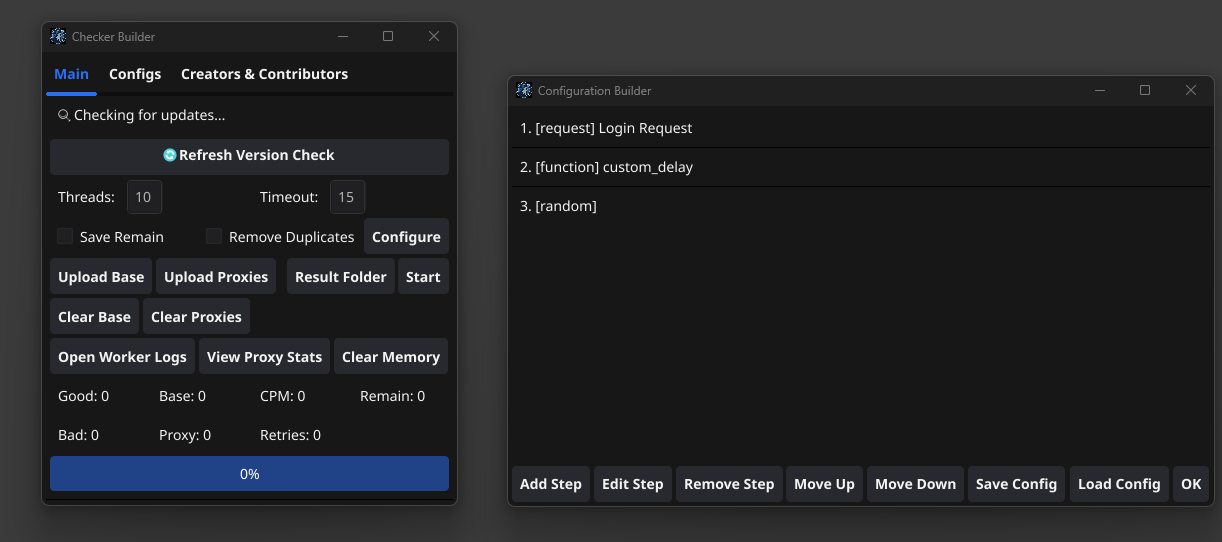Select step 3 random
Image resolution: width=1222 pixels, height=542 pixels.
pyautogui.click(x=861, y=206)
